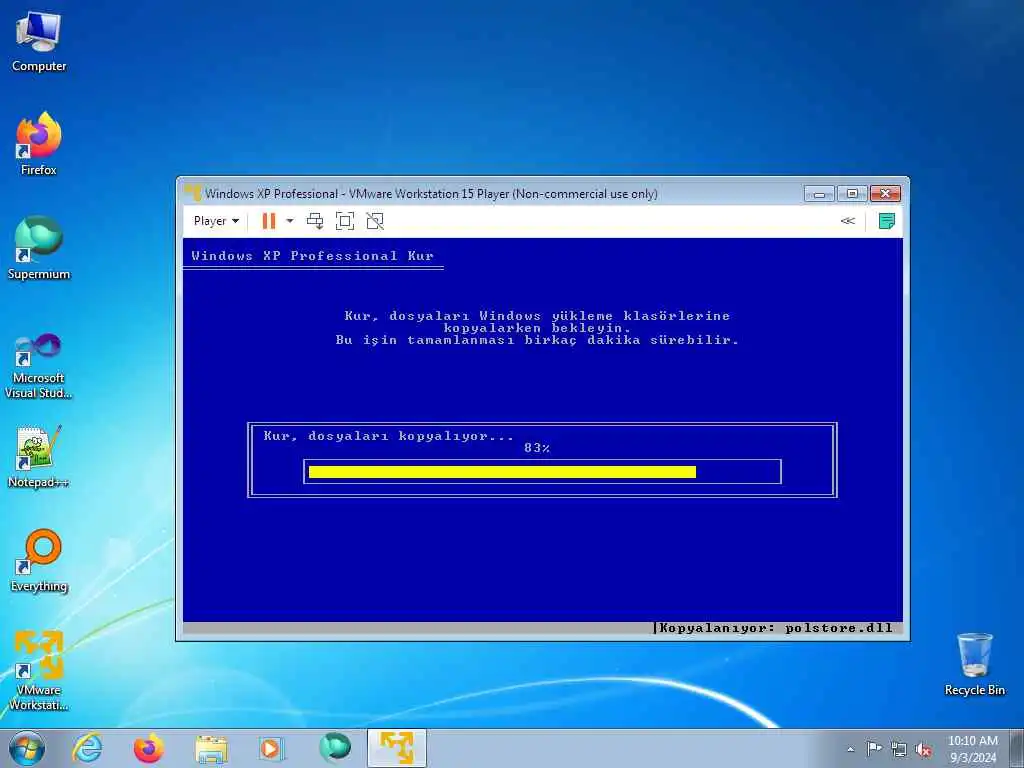Select the Supermium desktop shortcut
The image size is (1024, 768).
(x=39, y=248)
